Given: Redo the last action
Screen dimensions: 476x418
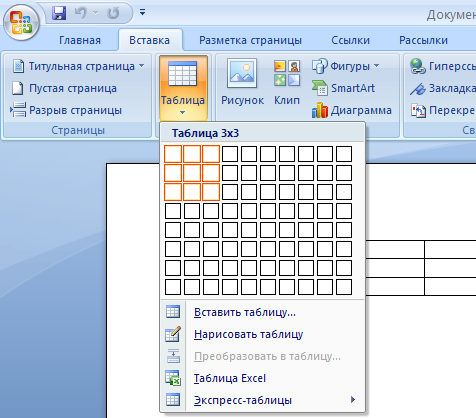Looking at the screenshot, I should click(113, 13).
